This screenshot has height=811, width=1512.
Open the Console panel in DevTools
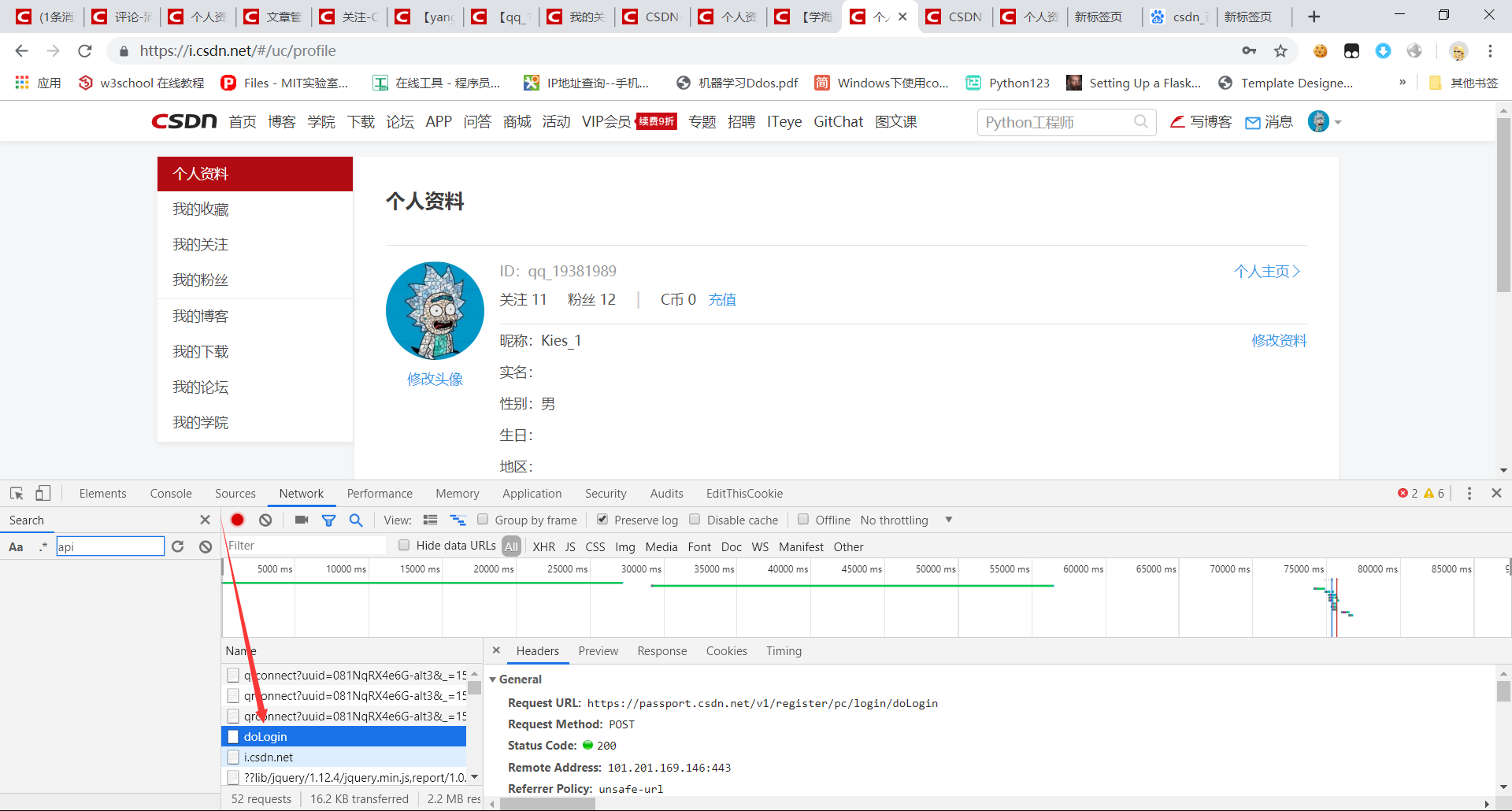coord(170,493)
